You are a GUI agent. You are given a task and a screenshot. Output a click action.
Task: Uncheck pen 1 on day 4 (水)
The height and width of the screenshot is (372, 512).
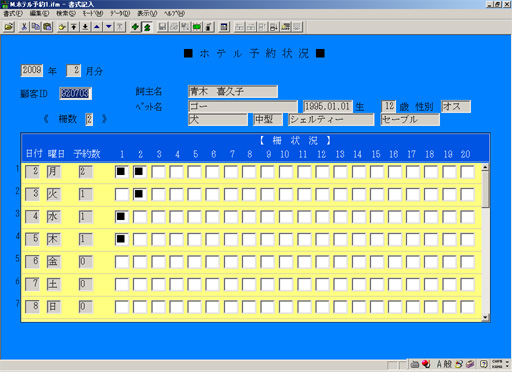point(121,217)
